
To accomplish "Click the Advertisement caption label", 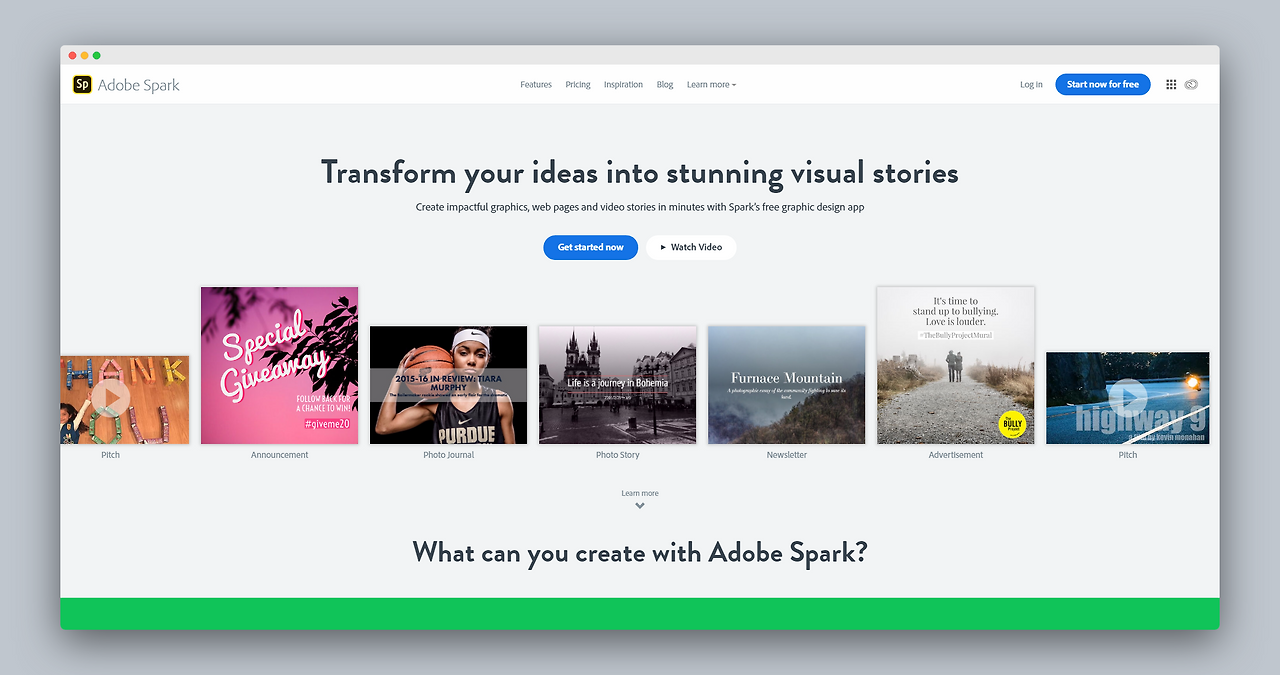I will point(956,455).
